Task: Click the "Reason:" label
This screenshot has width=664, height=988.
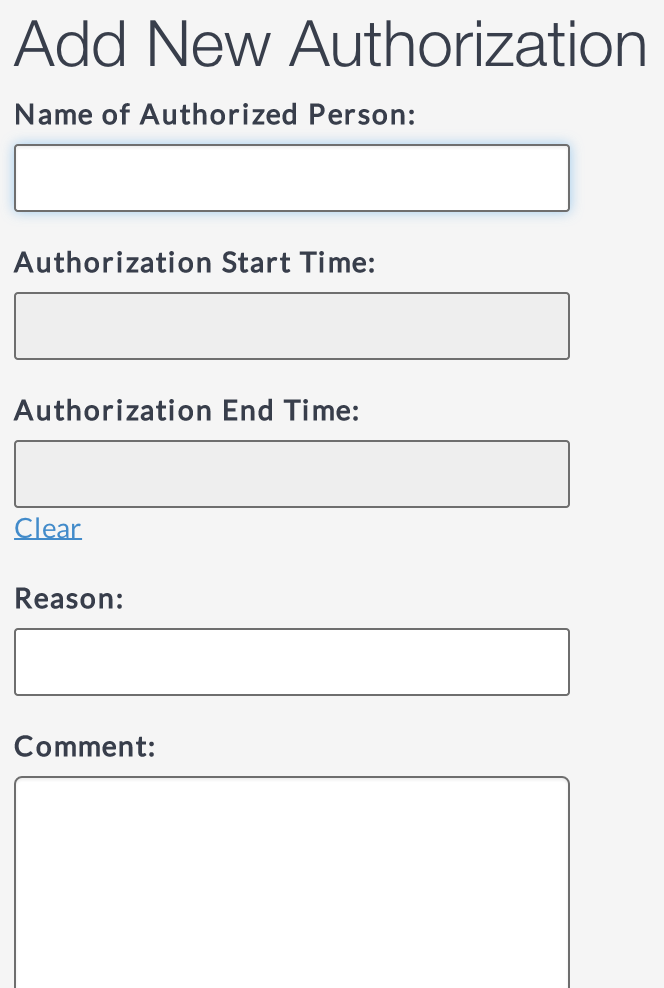Action: click(x=69, y=599)
